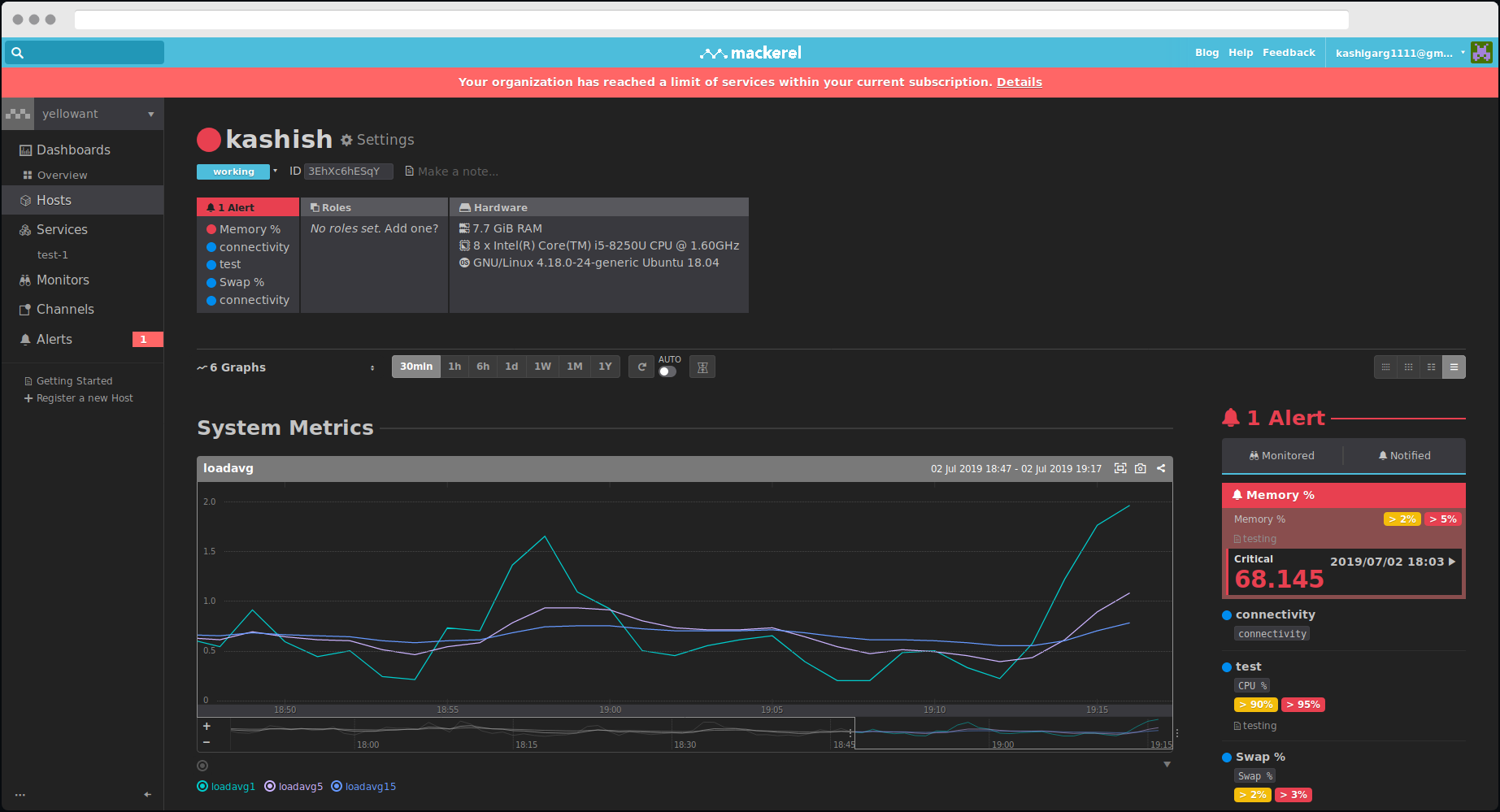
Task: Click the red host status circle
Action: pyautogui.click(x=209, y=140)
